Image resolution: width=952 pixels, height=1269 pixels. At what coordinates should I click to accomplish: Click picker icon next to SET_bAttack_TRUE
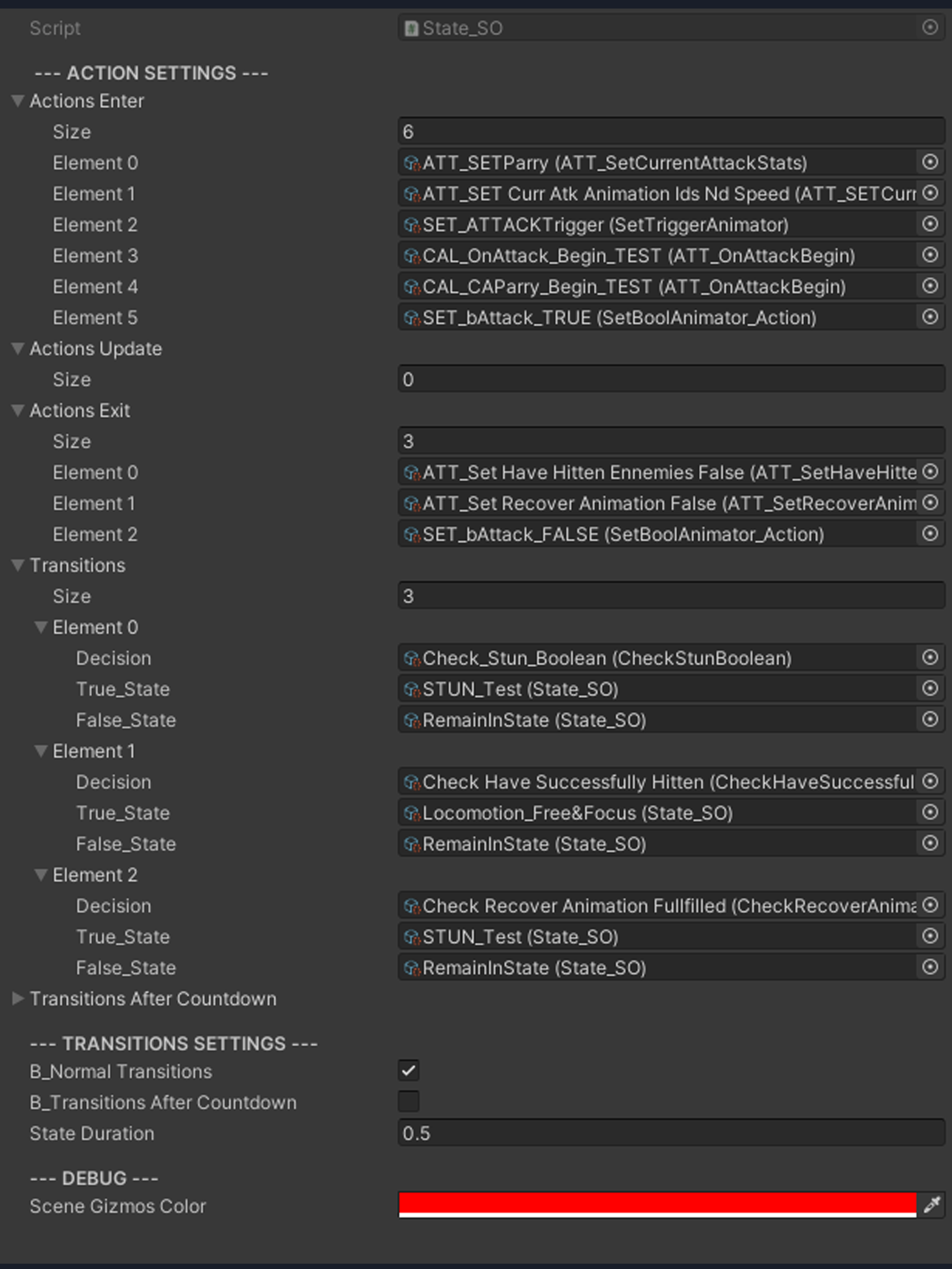pos(930,317)
